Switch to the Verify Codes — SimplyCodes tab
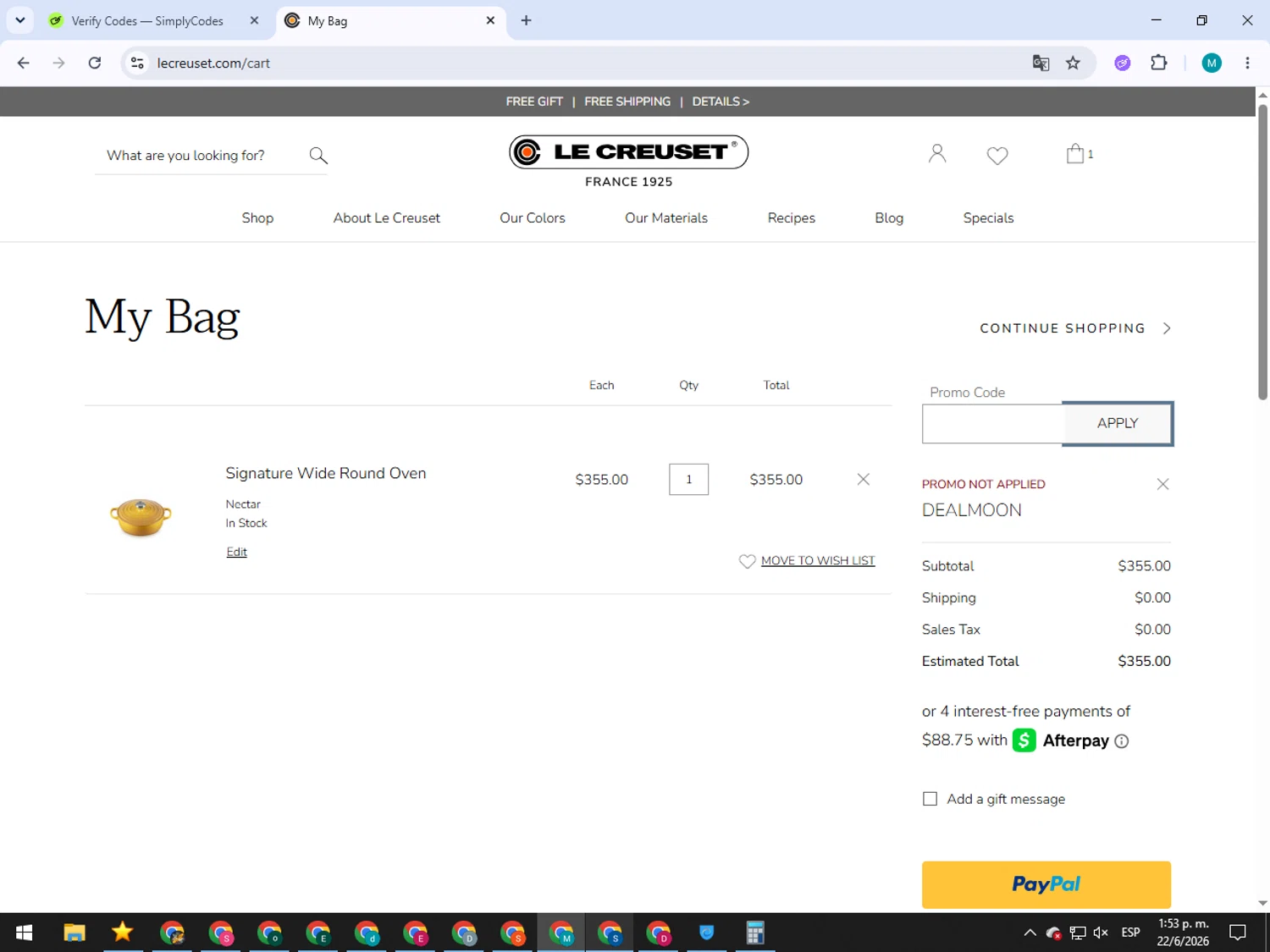The image size is (1270, 952). (x=147, y=20)
